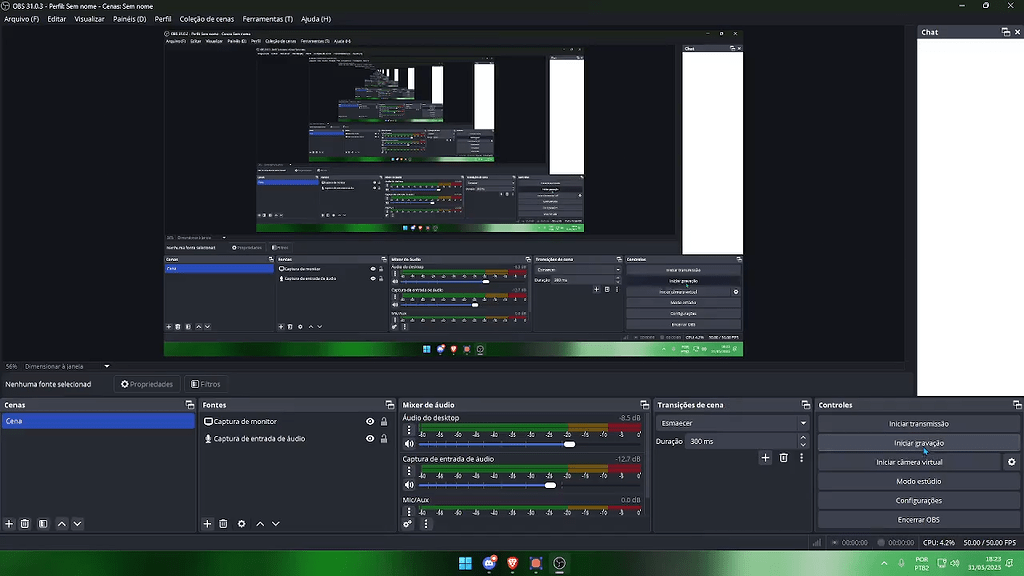Undock the Mixer de áudio panel
This screenshot has width=1024, height=576.
coord(645,405)
